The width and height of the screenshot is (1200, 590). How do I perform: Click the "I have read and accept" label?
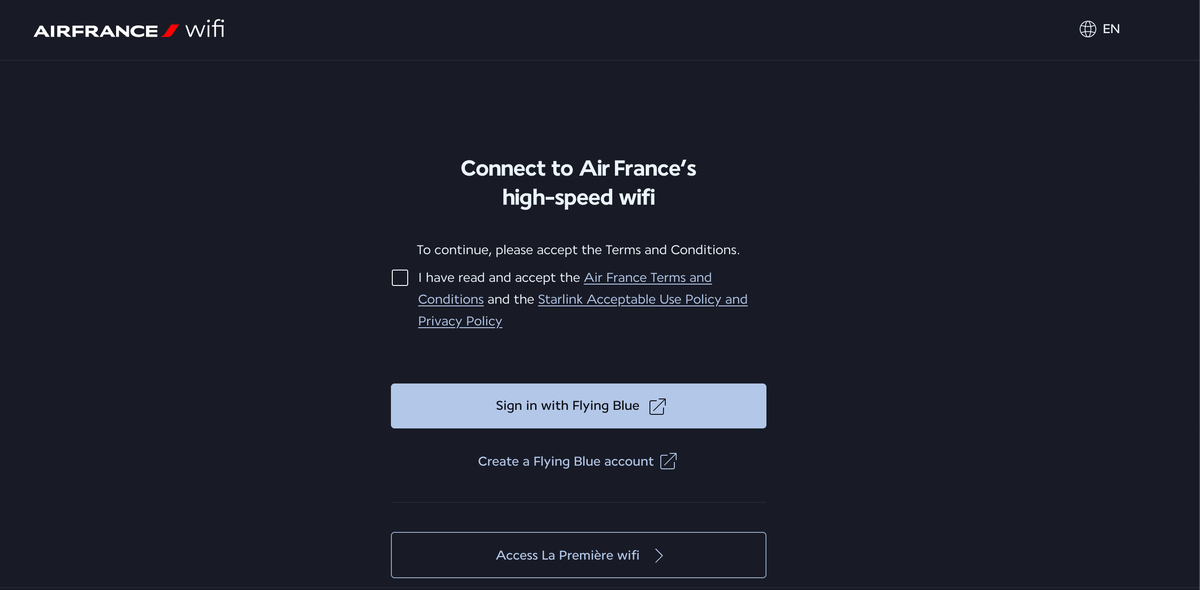[499, 277]
